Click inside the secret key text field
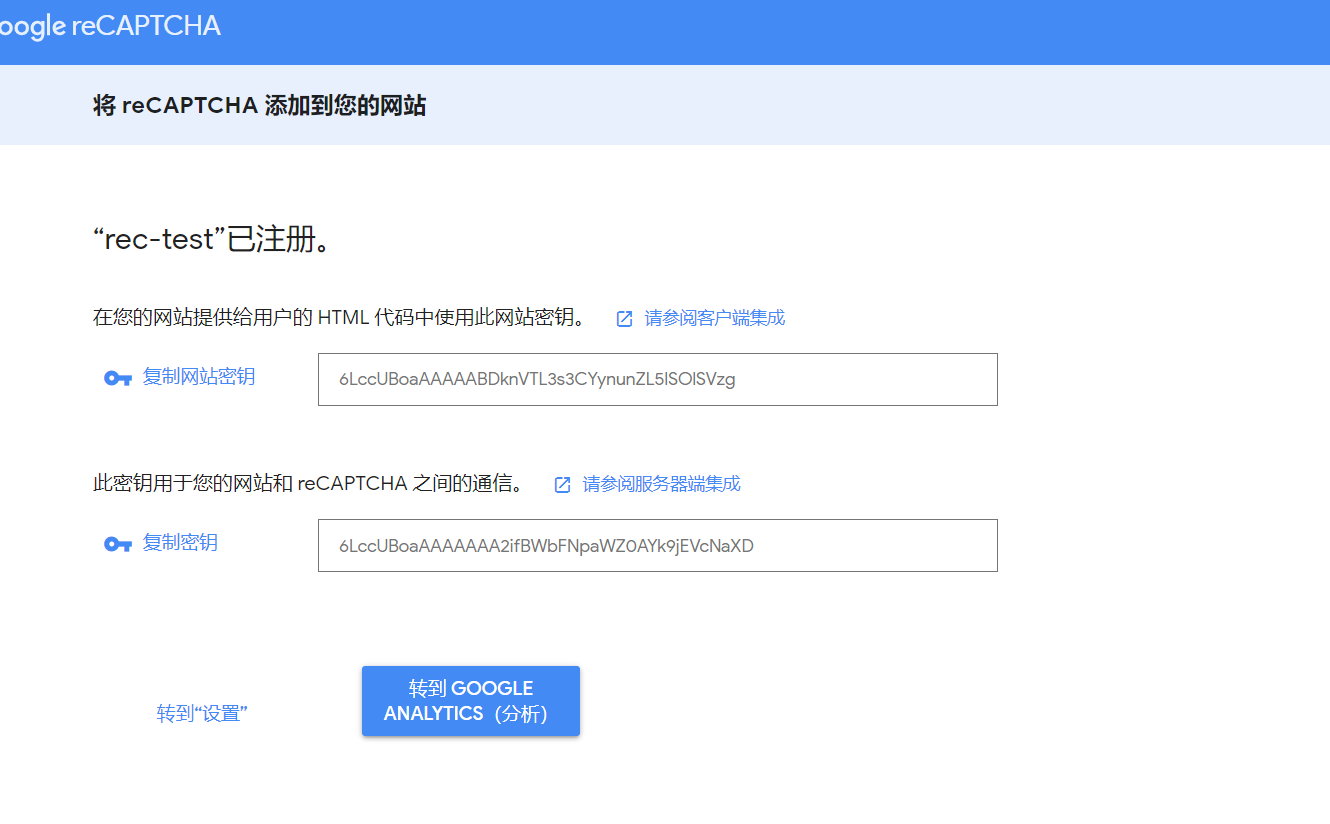Image resolution: width=1330 pixels, height=824 pixels. point(657,545)
